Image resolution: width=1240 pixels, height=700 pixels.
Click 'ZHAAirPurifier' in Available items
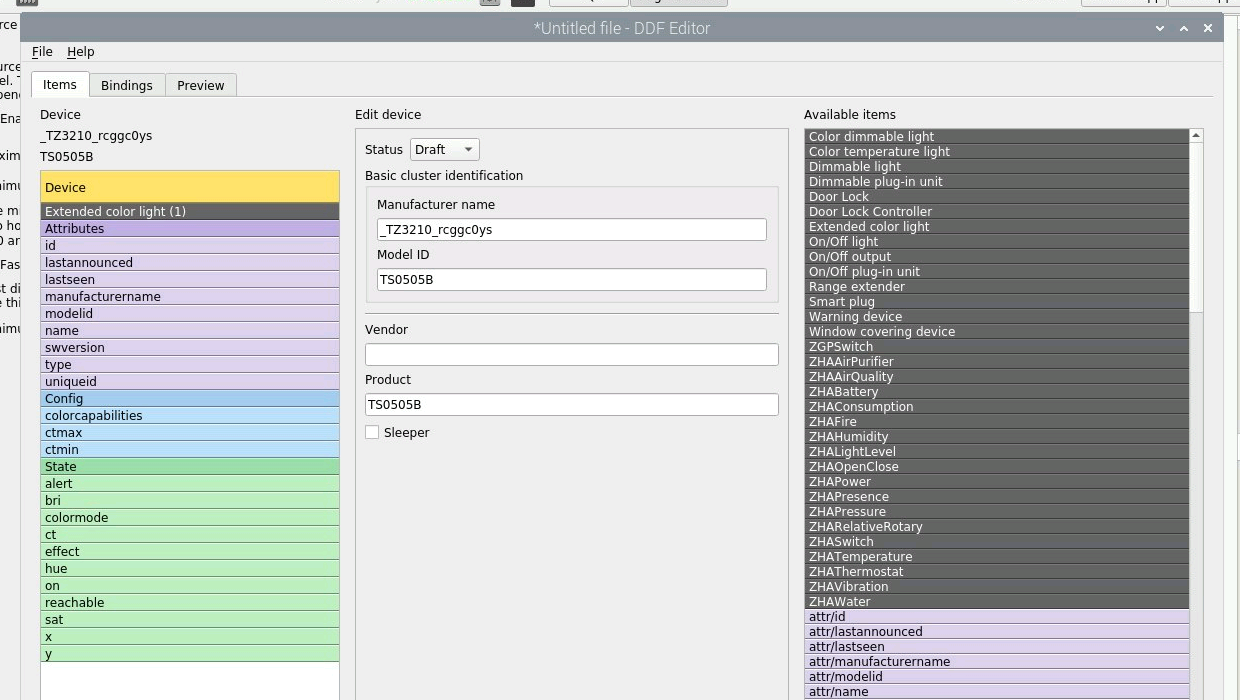(x=997, y=362)
